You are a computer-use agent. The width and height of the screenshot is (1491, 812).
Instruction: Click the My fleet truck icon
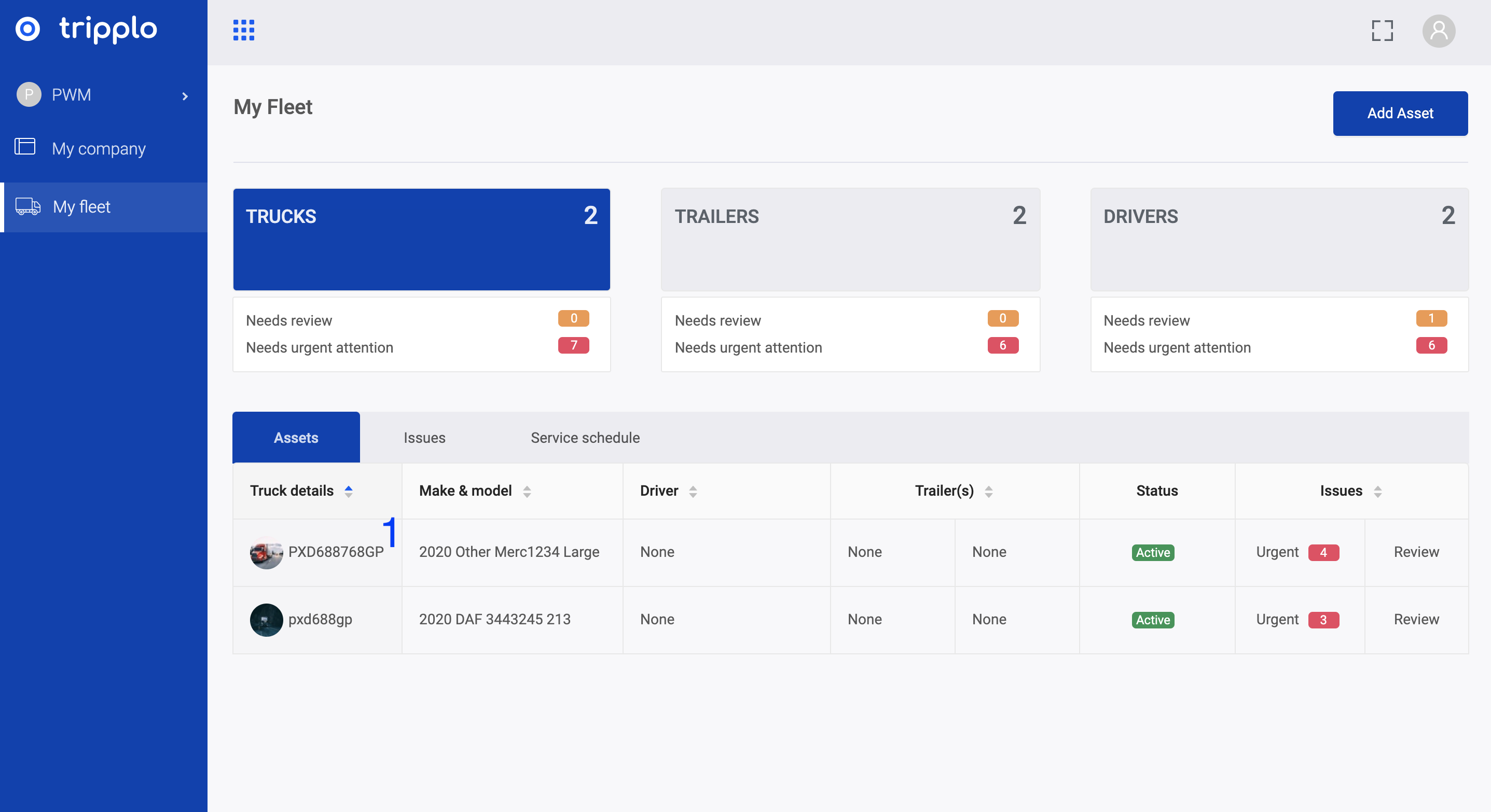tap(28, 206)
